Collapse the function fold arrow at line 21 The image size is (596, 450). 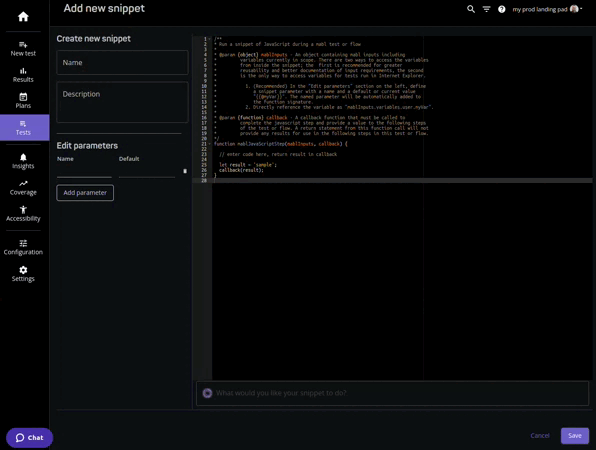[209, 144]
